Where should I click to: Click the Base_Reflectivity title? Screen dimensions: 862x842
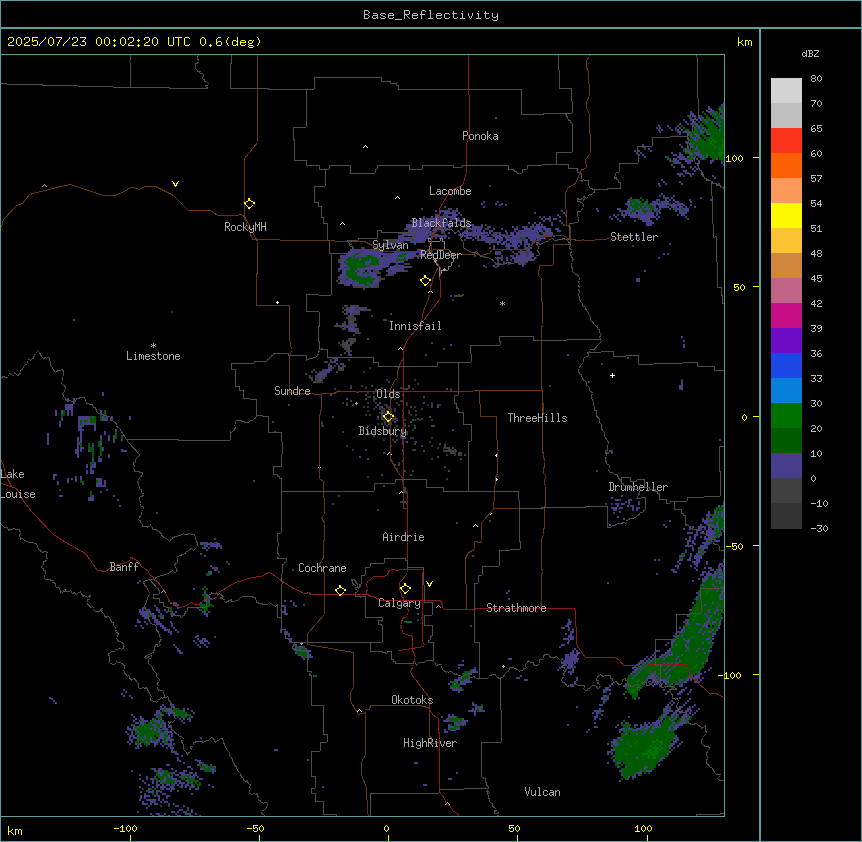click(431, 15)
